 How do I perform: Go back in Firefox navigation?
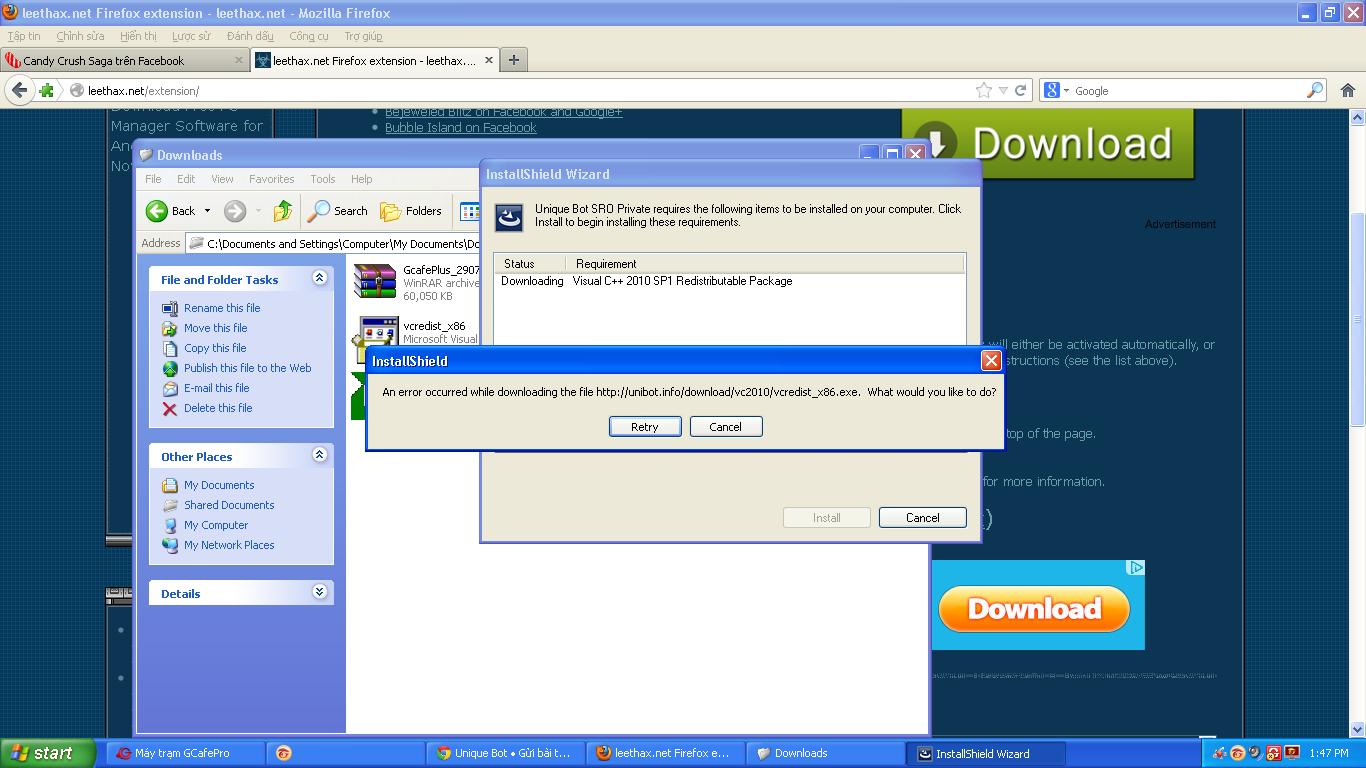pyautogui.click(x=19, y=90)
